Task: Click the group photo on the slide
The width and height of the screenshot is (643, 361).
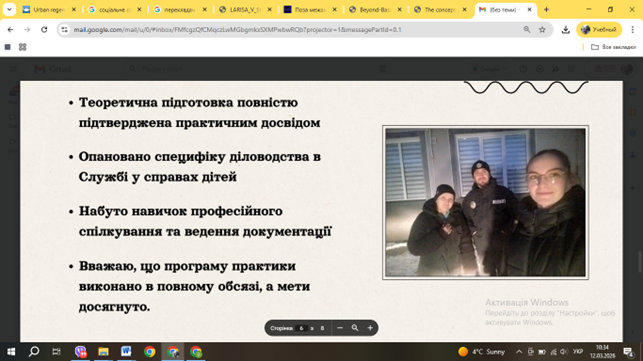Action: coord(486,203)
